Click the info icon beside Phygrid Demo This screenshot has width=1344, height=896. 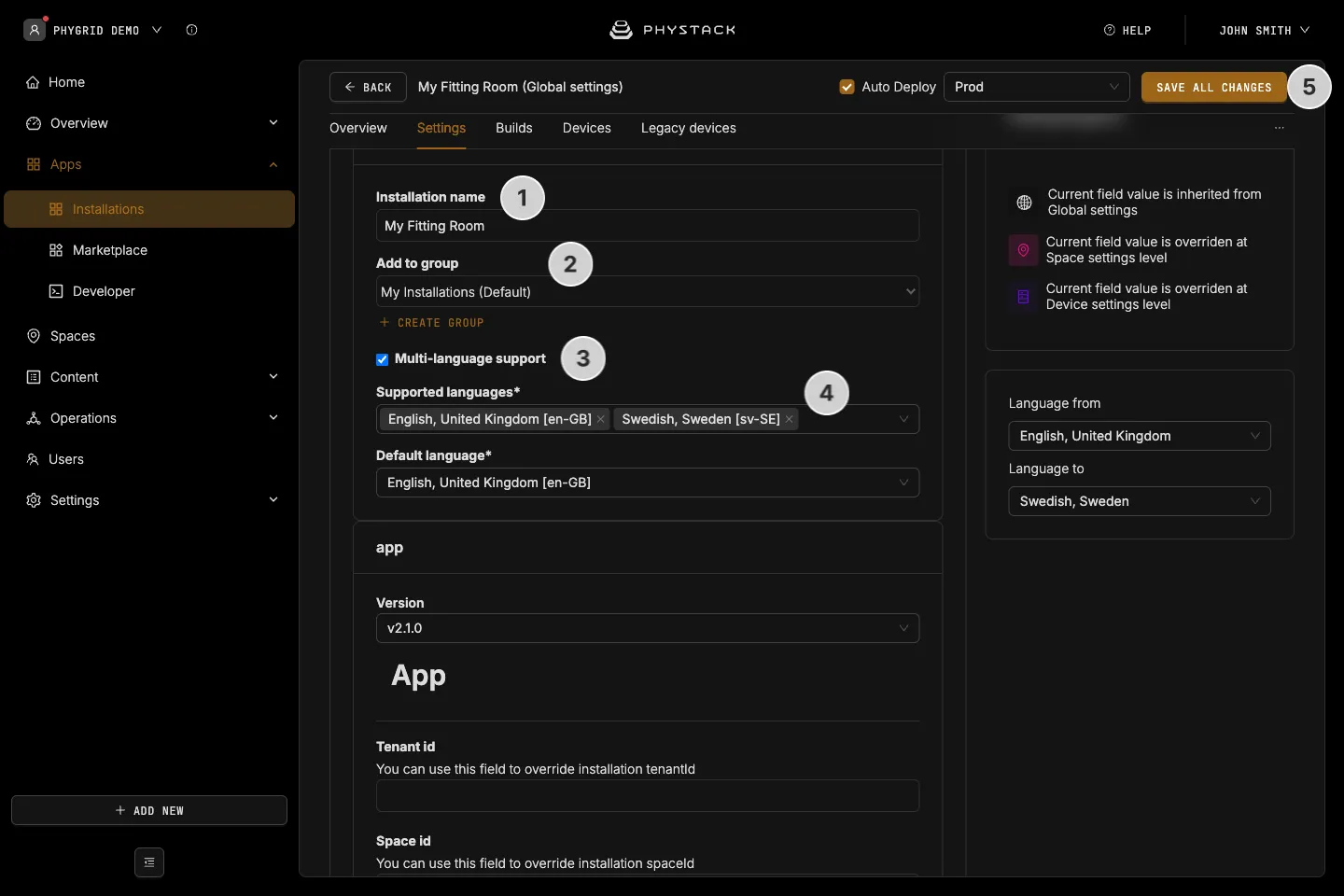[x=191, y=30]
